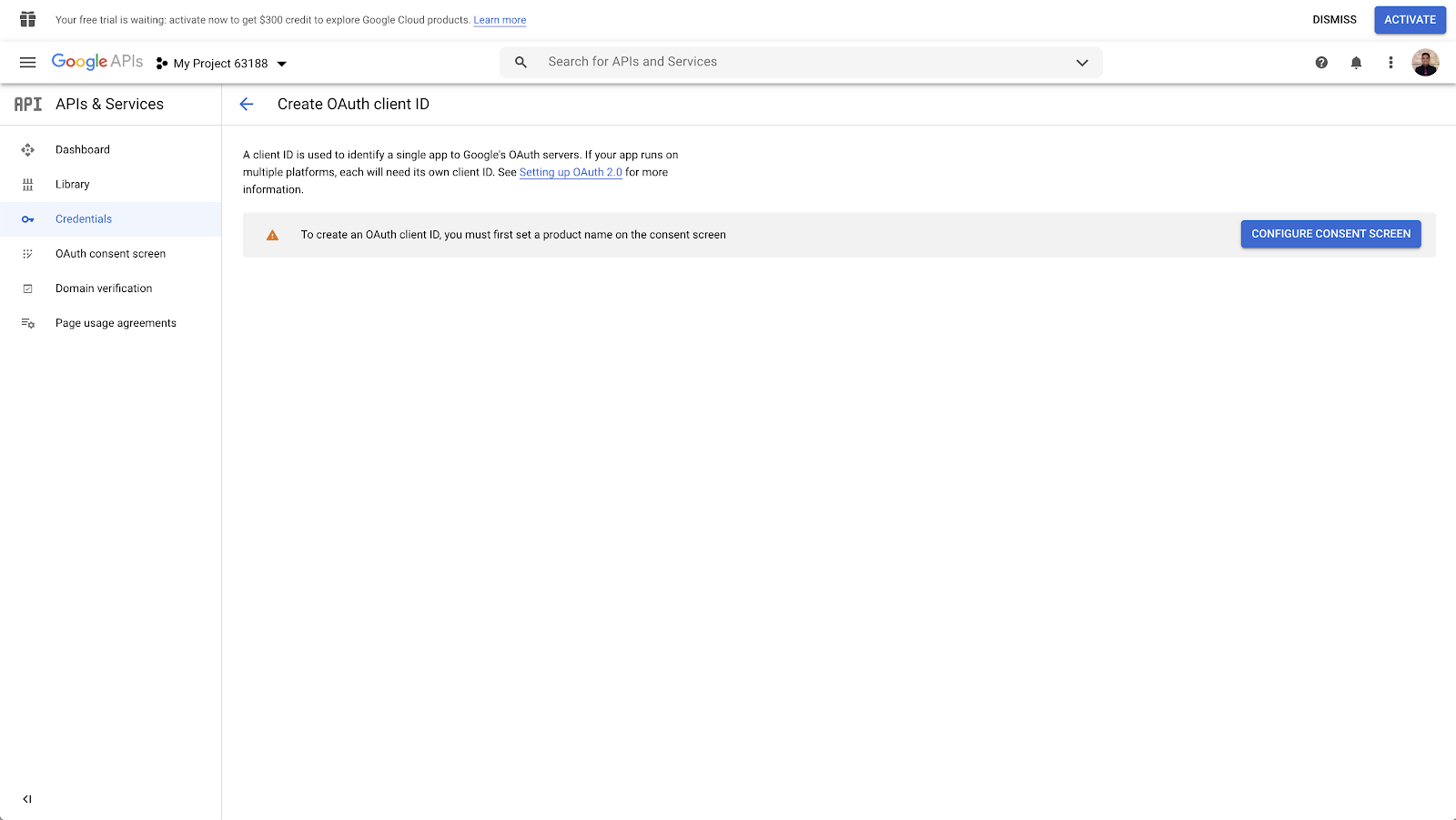Screen dimensions: 1456x820
Task: Go back using the arrow next to Create OAuth client ID
Action: pyautogui.click(x=246, y=104)
